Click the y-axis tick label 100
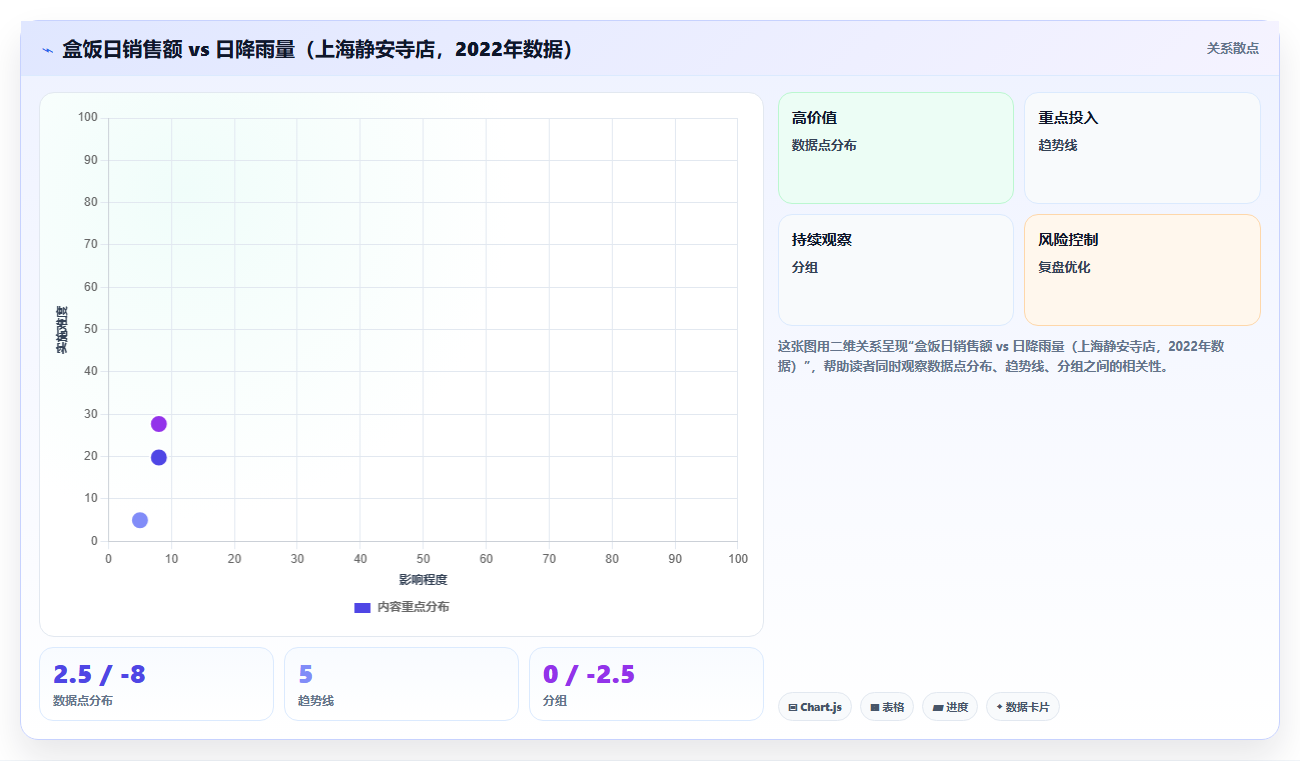 (x=88, y=117)
